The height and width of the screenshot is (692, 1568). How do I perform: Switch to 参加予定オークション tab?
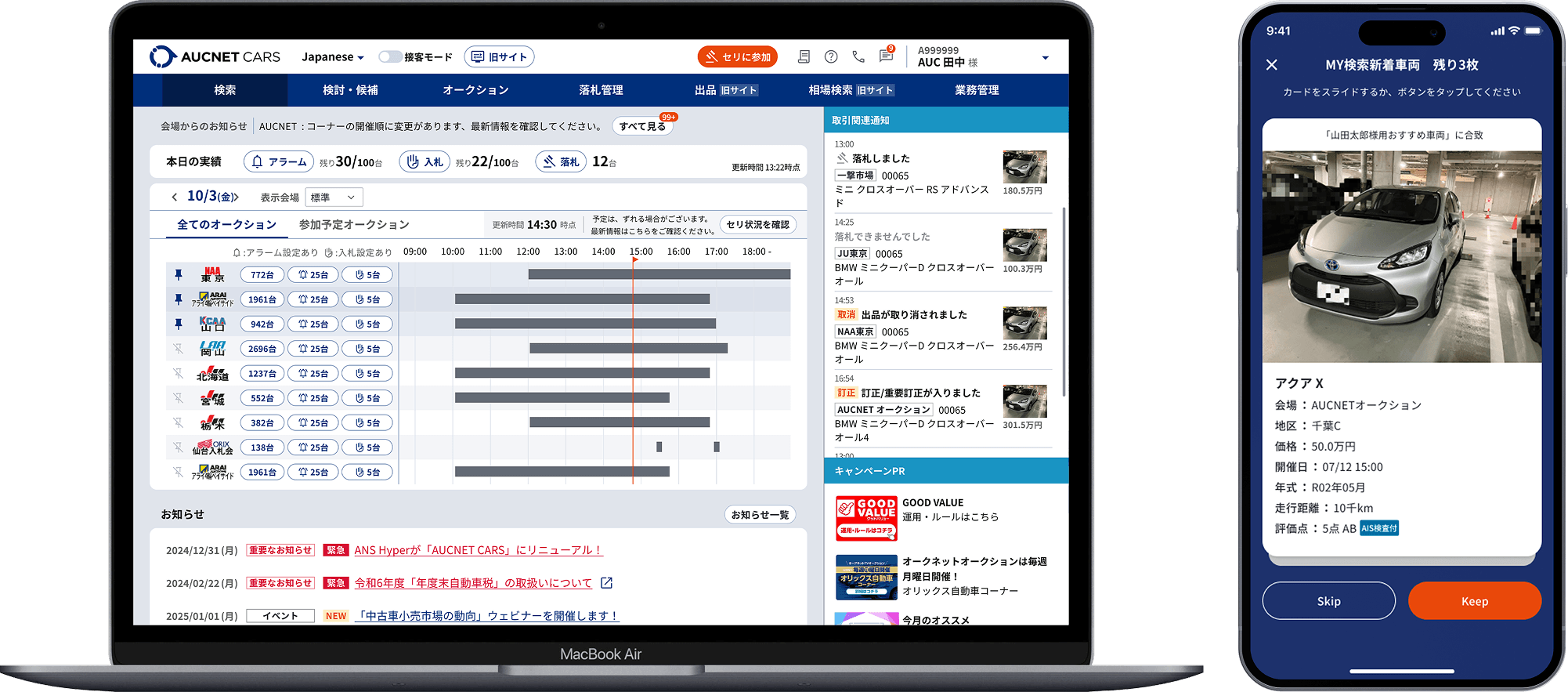(x=354, y=225)
